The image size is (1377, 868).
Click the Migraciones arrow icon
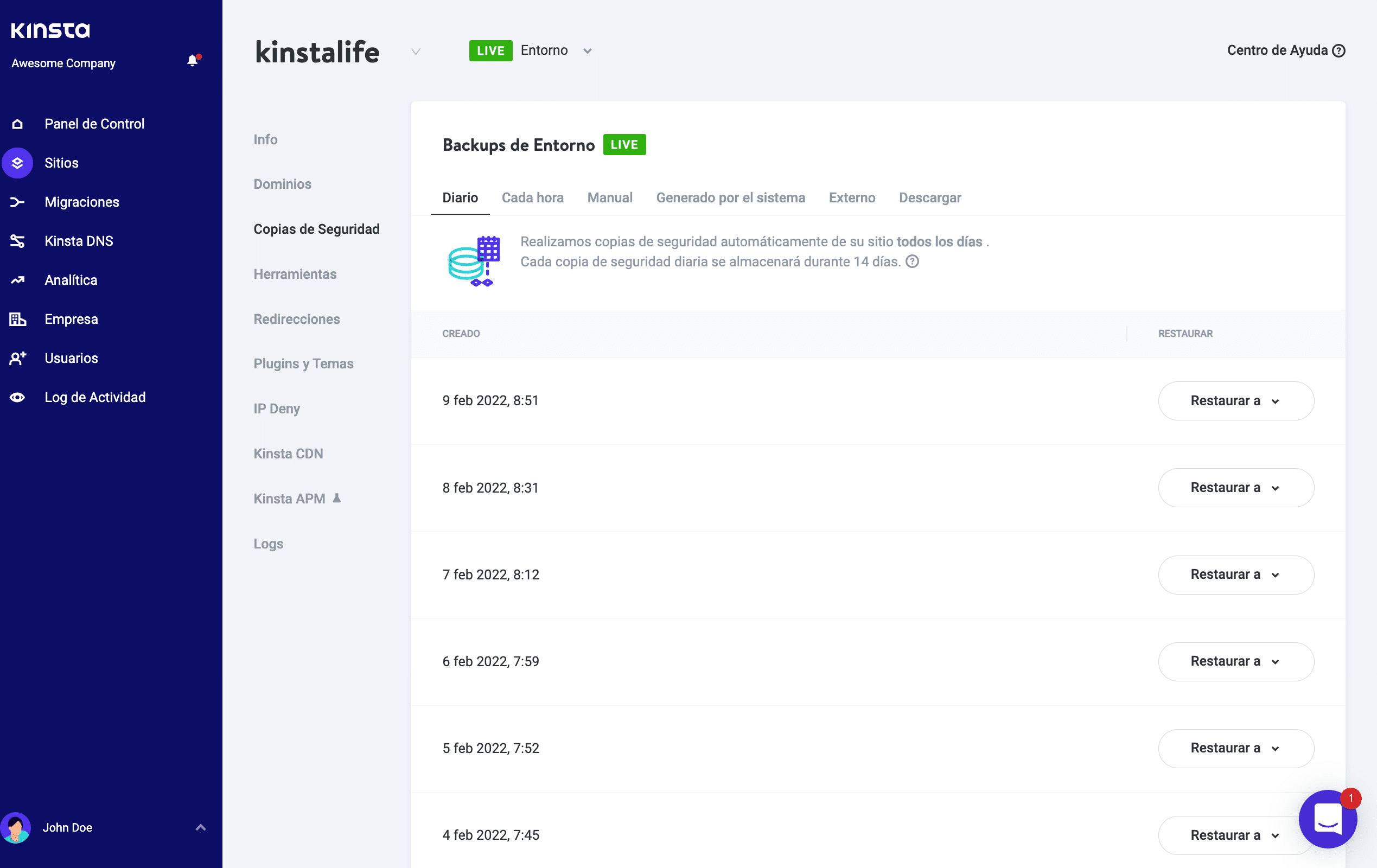coord(18,202)
